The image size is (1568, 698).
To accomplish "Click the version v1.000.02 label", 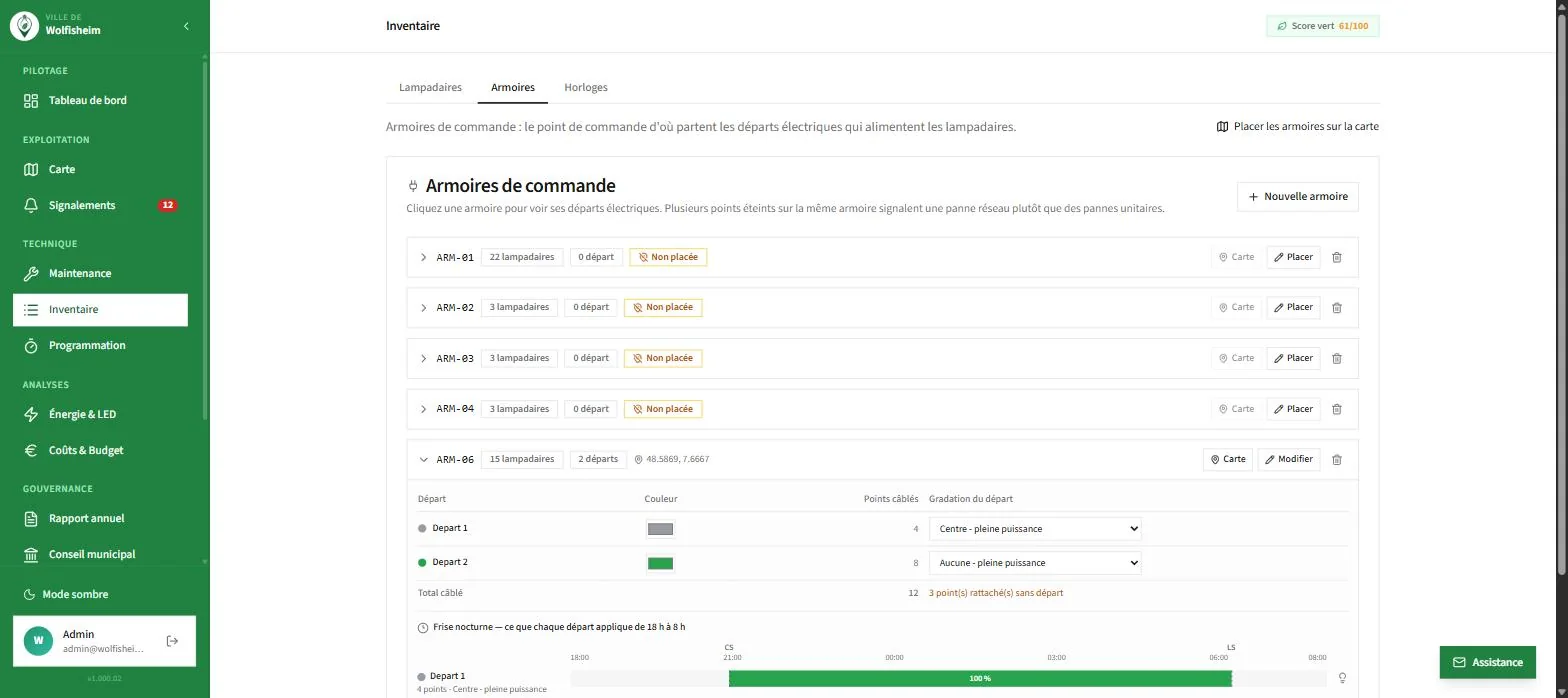I will [x=105, y=679].
